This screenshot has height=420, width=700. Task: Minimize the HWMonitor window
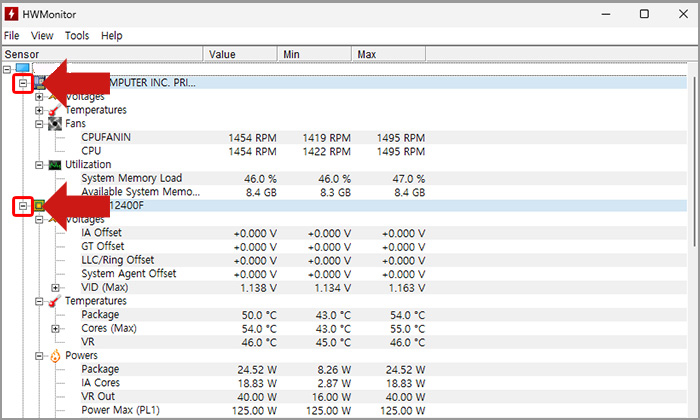click(x=606, y=14)
